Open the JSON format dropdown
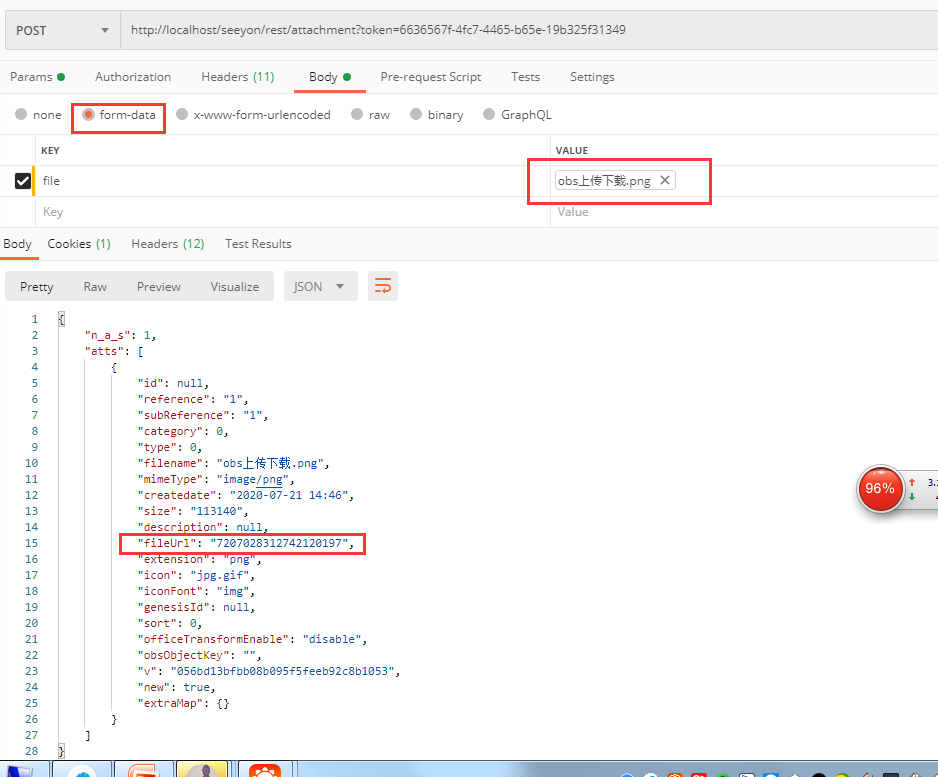This screenshot has height=777, width=938. point(319,286)
